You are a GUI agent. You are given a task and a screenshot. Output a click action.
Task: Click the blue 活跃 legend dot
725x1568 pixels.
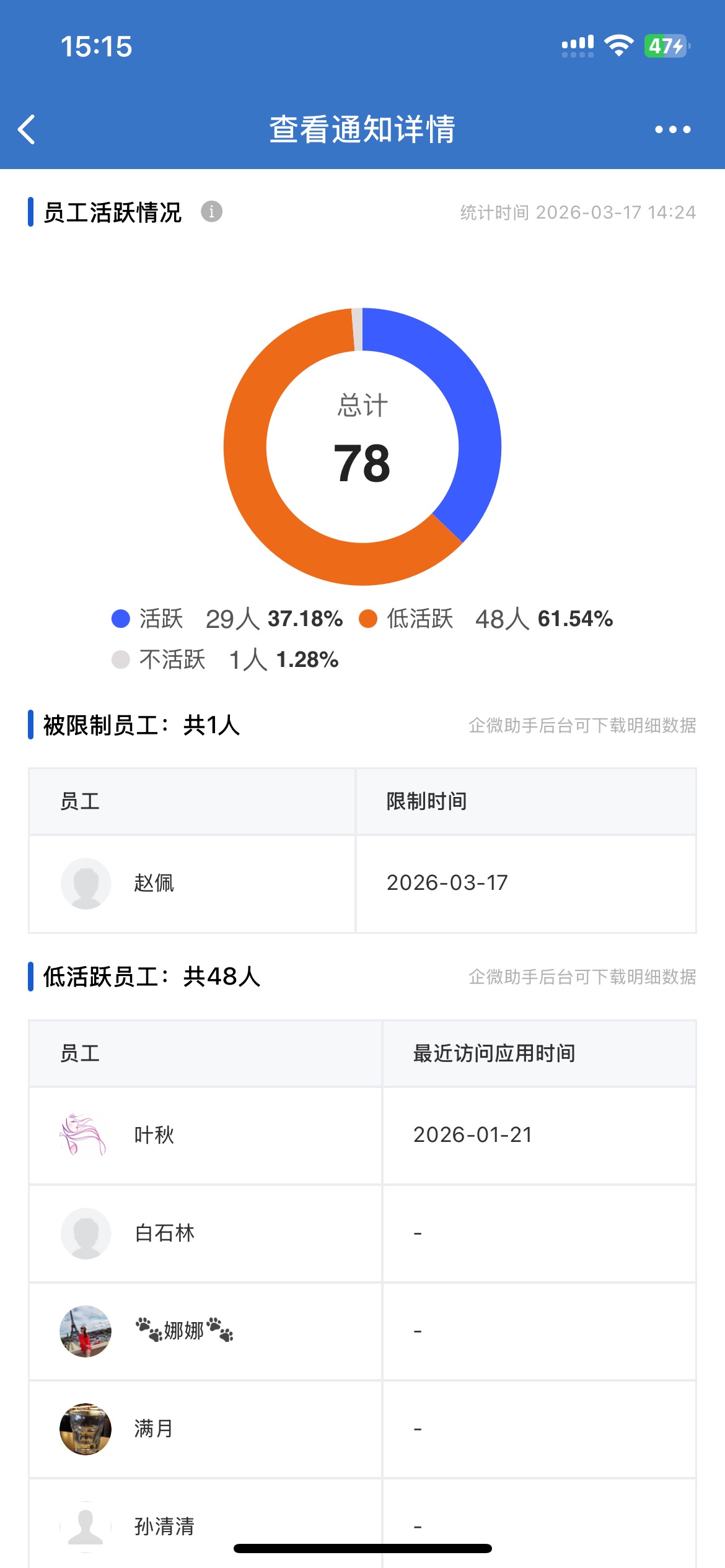(120, 619)
